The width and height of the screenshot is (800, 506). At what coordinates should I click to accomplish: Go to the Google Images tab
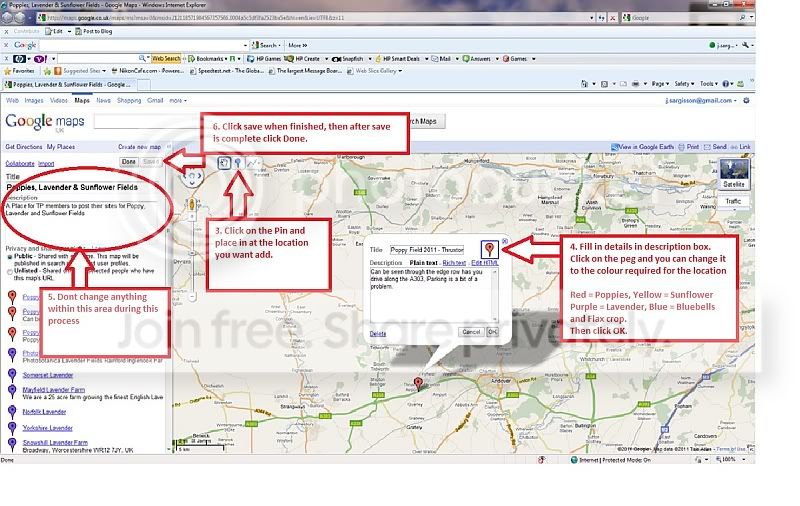[34, 100]
